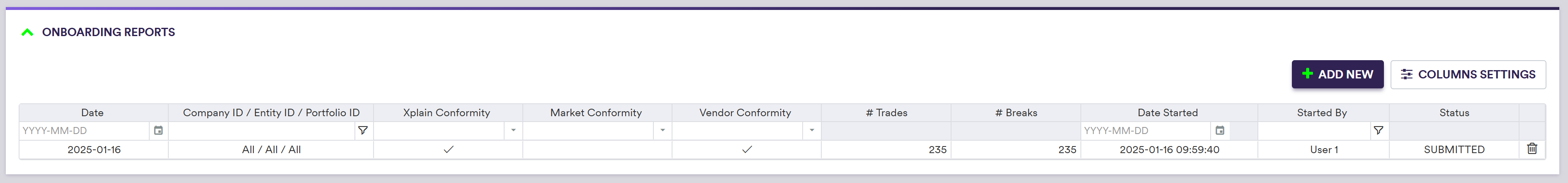Focus the Date filter input field

[x=84, y=131]
